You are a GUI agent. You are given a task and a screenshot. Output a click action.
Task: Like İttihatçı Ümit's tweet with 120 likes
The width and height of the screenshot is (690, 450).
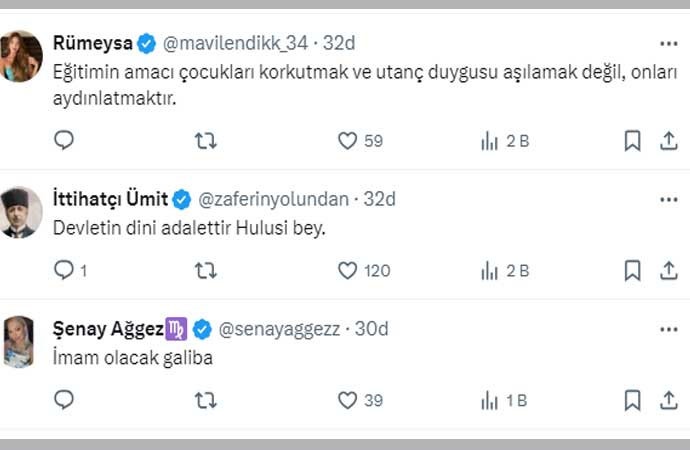[x=347, y=270]
